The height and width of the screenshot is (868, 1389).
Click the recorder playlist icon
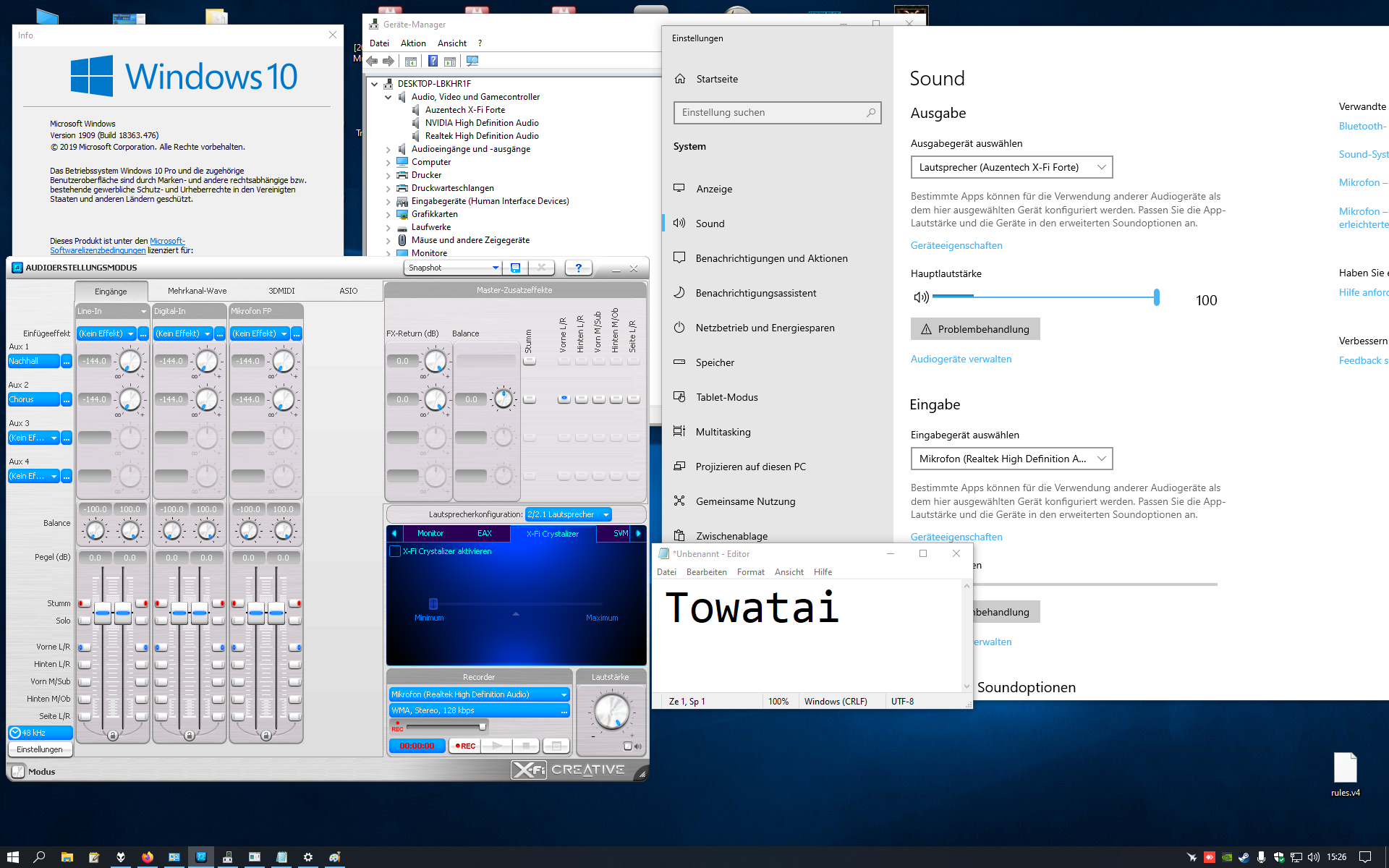pos(556,746)
